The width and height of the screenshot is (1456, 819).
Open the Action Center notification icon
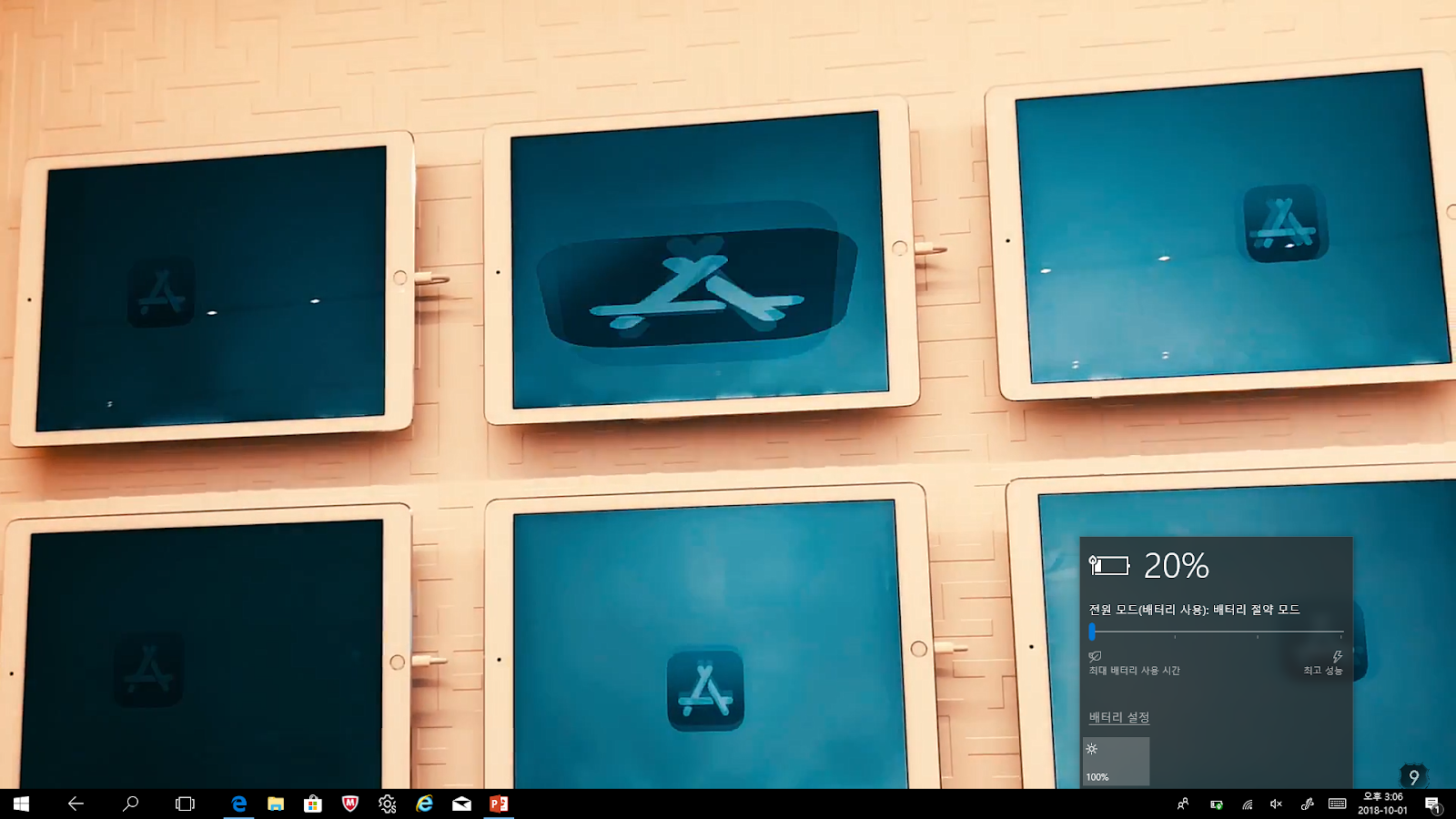pyautogui.click(x=1432, y=804)
